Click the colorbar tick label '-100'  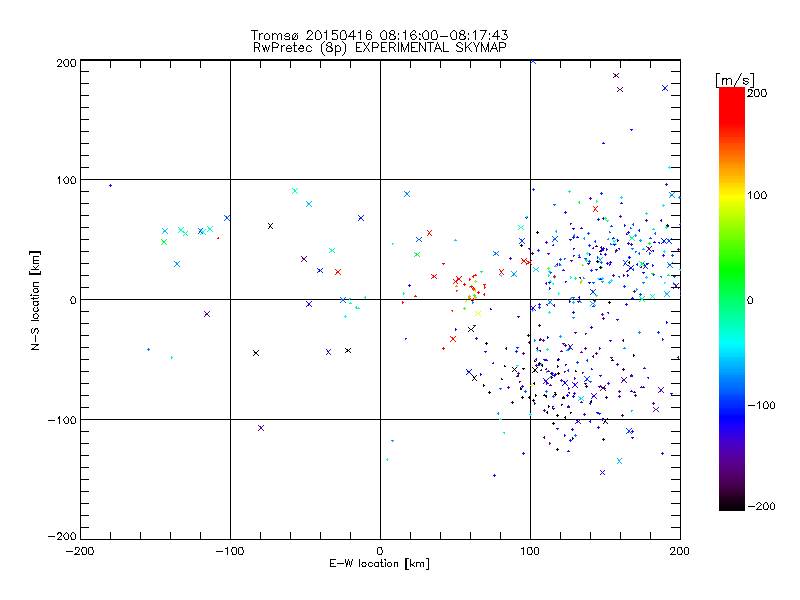coord(761,405)
